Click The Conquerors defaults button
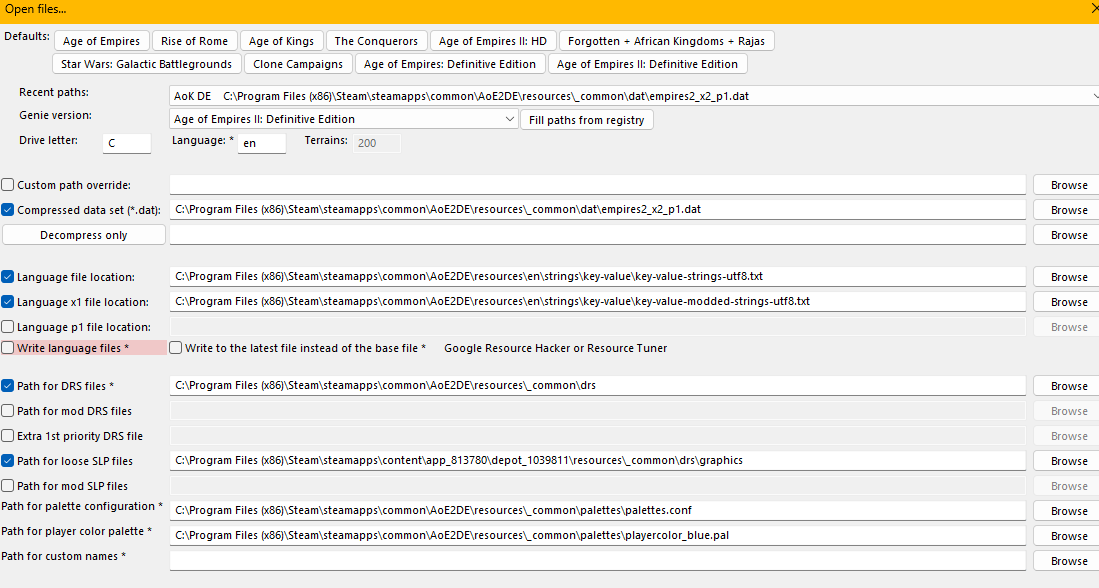Image resolution: width=1099 pixels, height=588 pixels. click(376, 41)
